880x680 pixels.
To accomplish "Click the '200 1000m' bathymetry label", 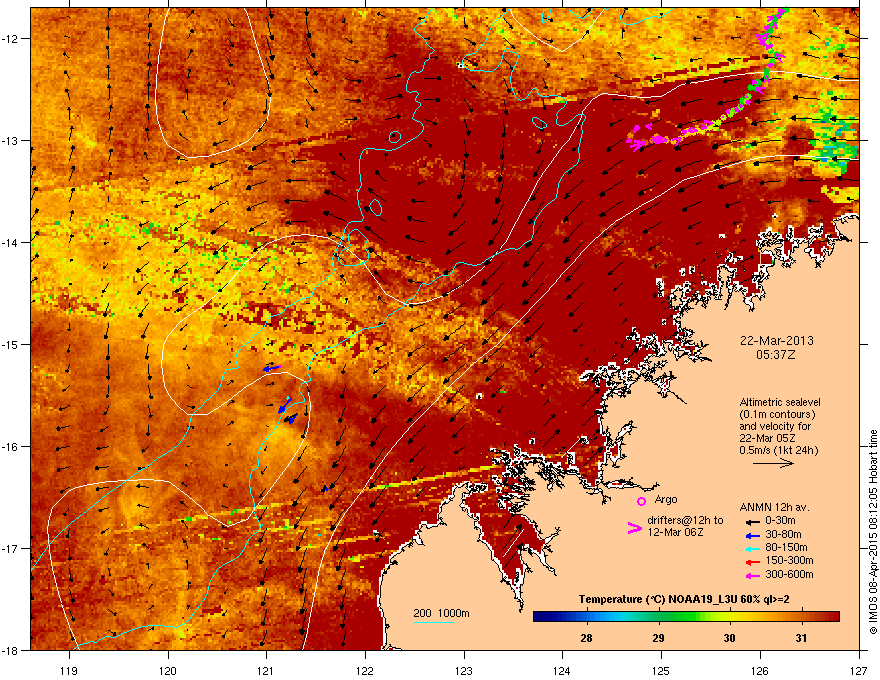I will [x=441, y=613].
